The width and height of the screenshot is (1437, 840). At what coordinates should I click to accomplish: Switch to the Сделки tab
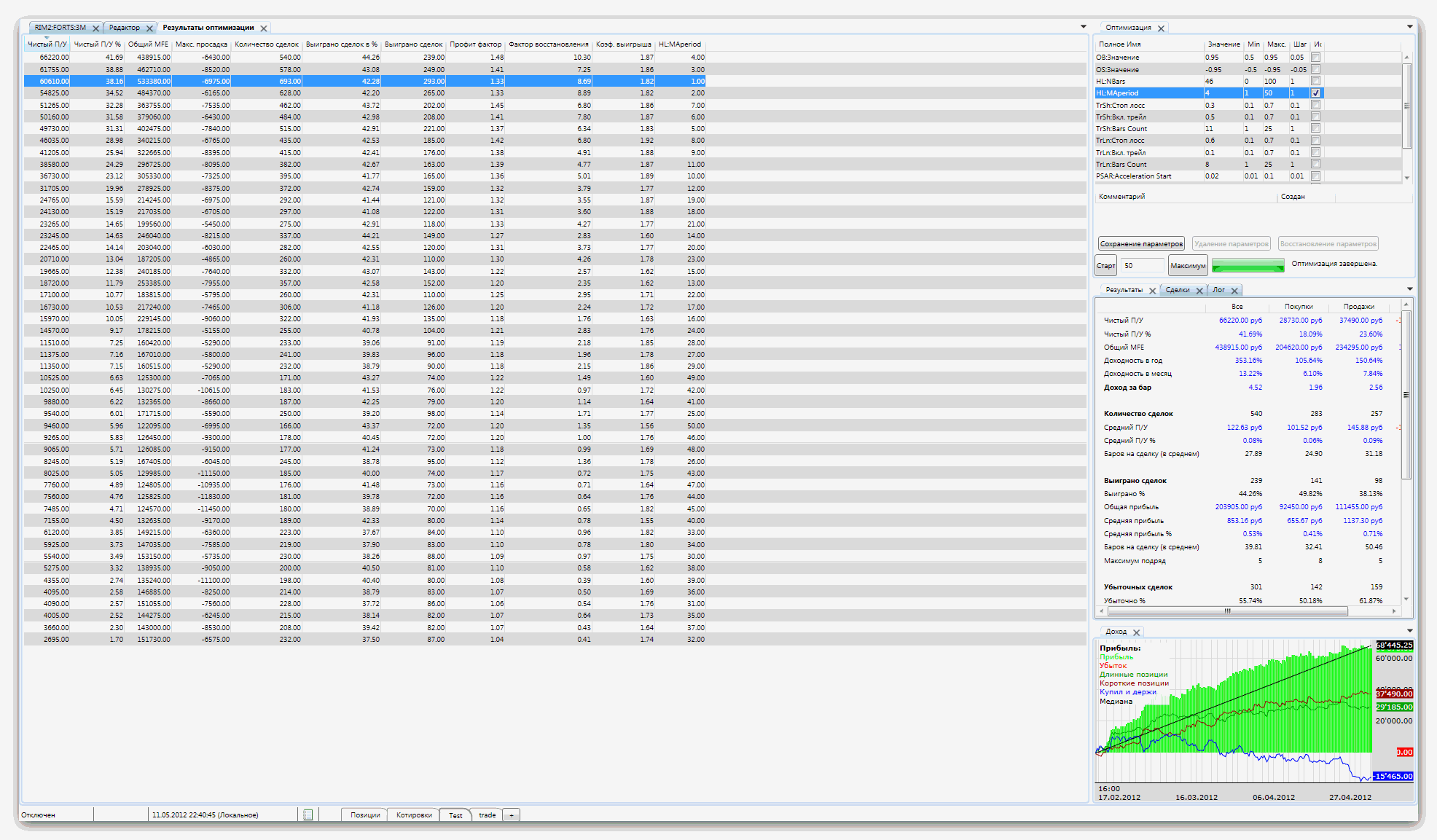tap(1177, 290)
